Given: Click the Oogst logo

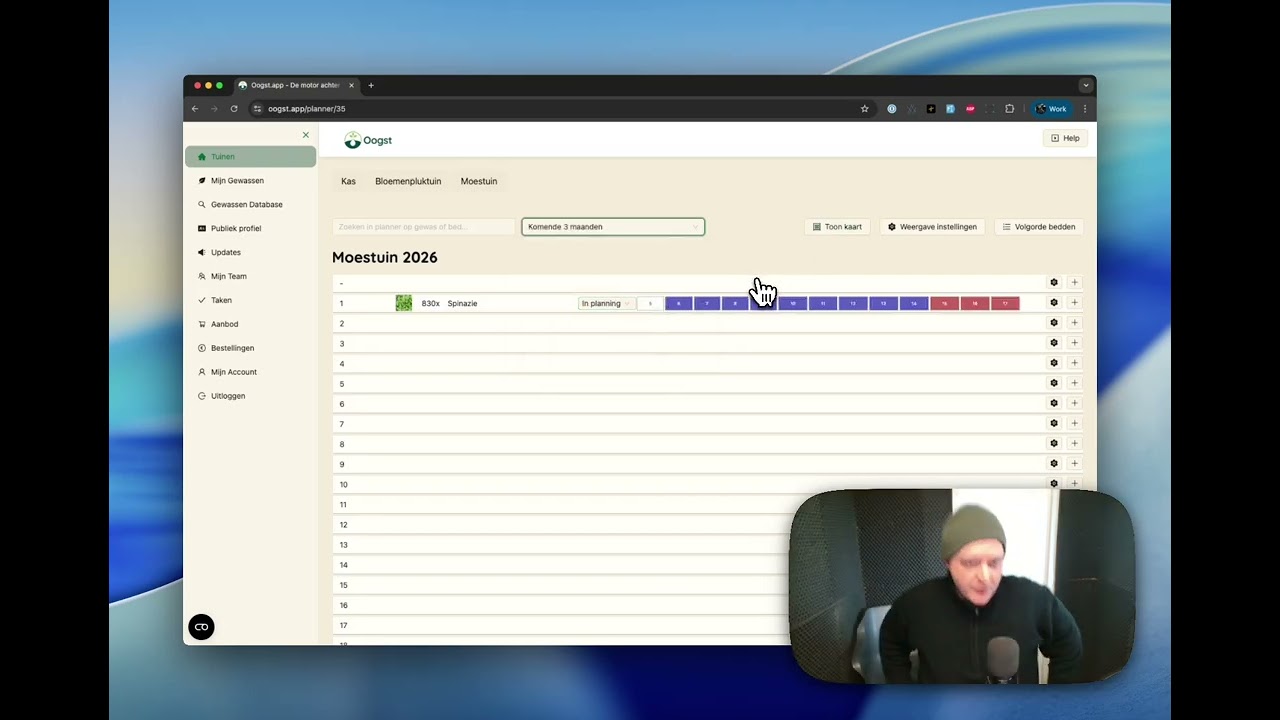Looking at the screenshot, I should [x=368, y=141].
